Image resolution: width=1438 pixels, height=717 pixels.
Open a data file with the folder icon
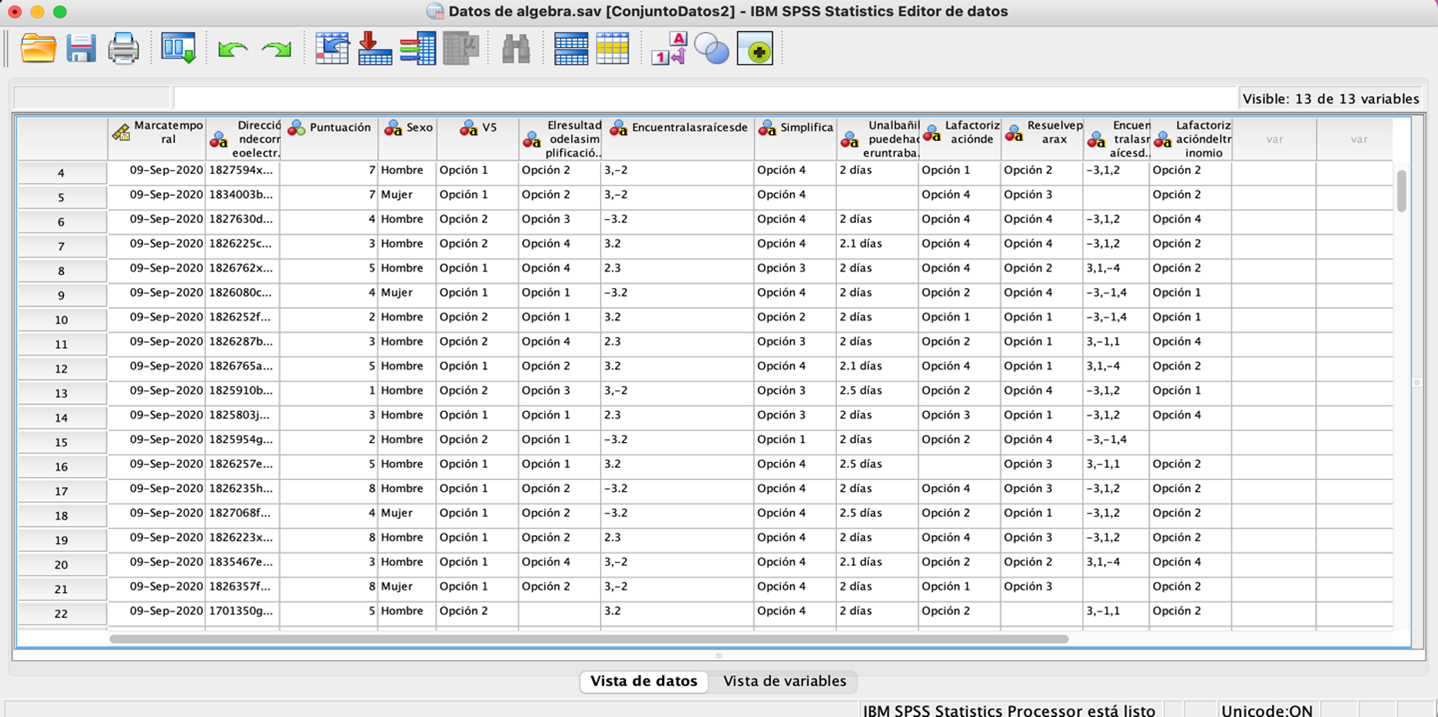[38, 48]
